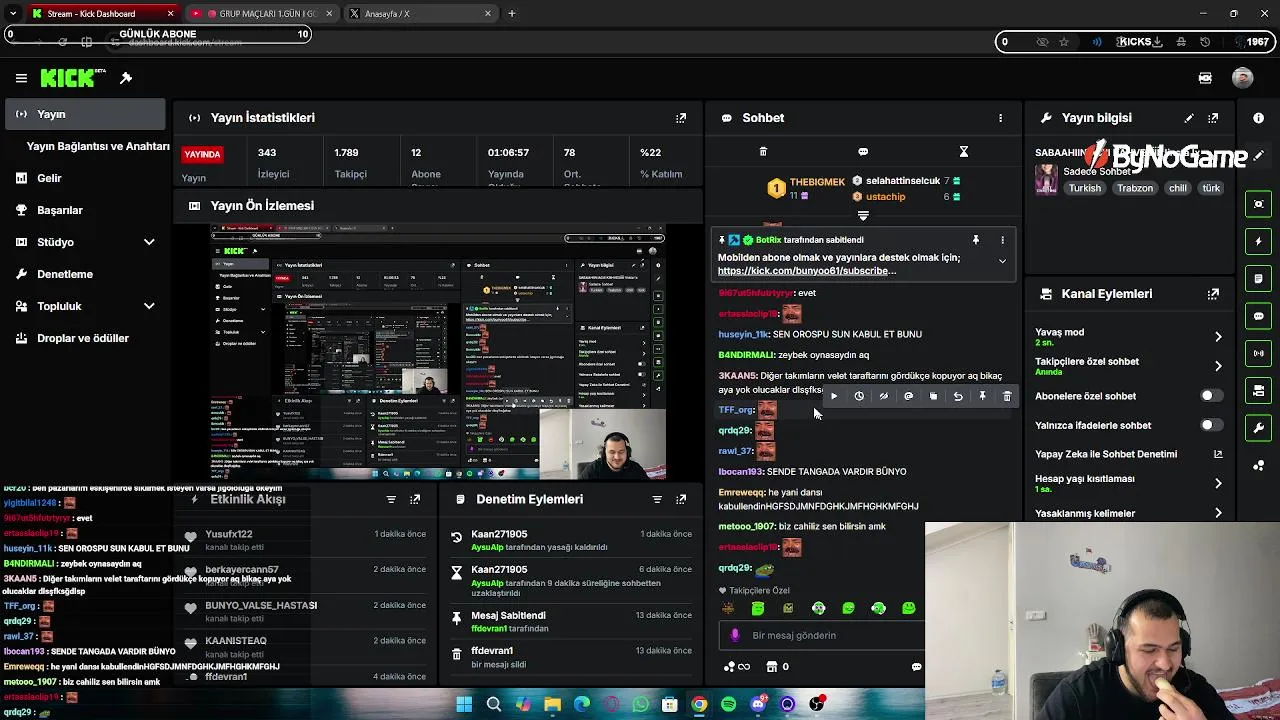The width and height of the screenshot is (1280, 720).
Task: Click the hide eye-slash icon on message toolbar
Action: (x=884, y=396)
